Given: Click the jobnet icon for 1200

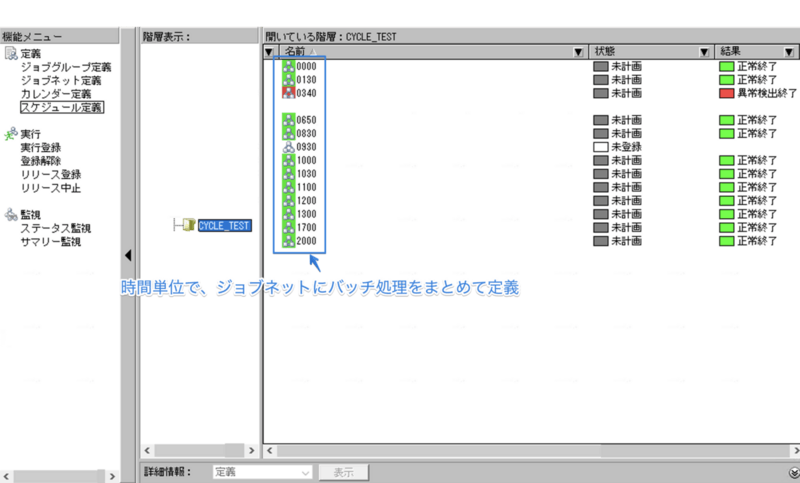Looking at the screenshot, I should pyautogui.click(x=289, y=200).
